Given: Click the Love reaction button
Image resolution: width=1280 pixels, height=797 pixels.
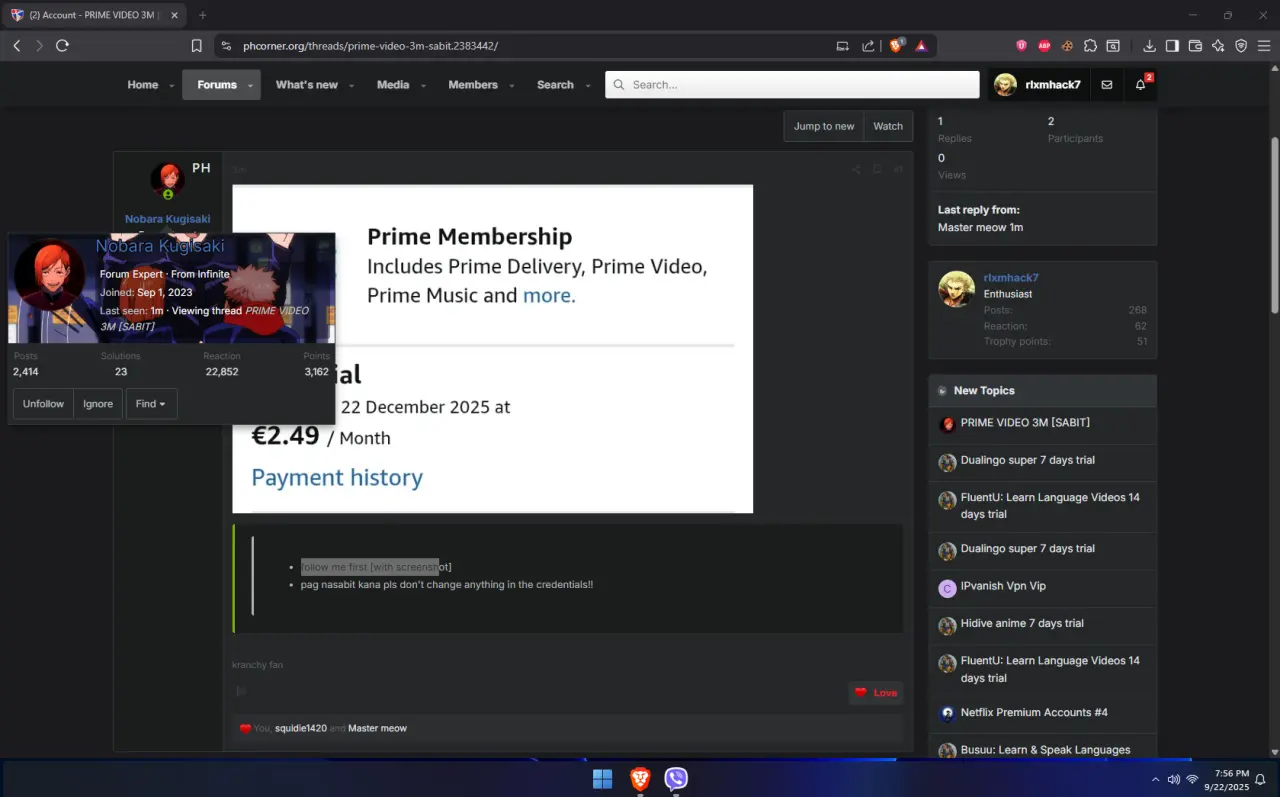Looking at the screenshot, I should 876,693.
